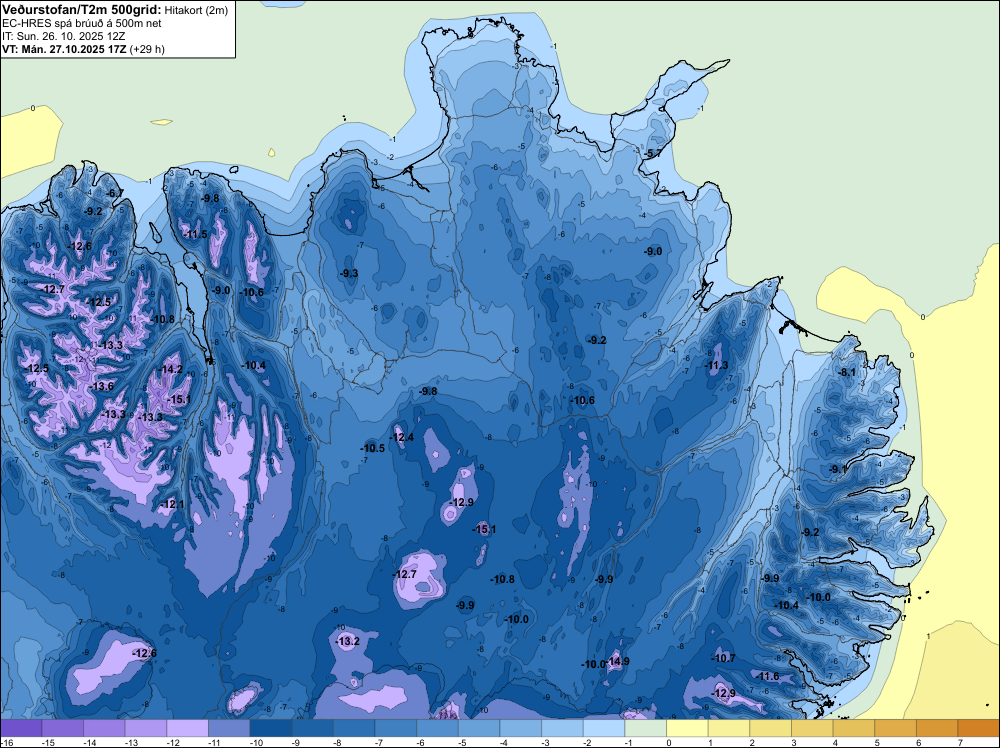The width and height of the screenshot is (1000, 748).
Task: Click the -5.7 temperature label
Action: 652,154
